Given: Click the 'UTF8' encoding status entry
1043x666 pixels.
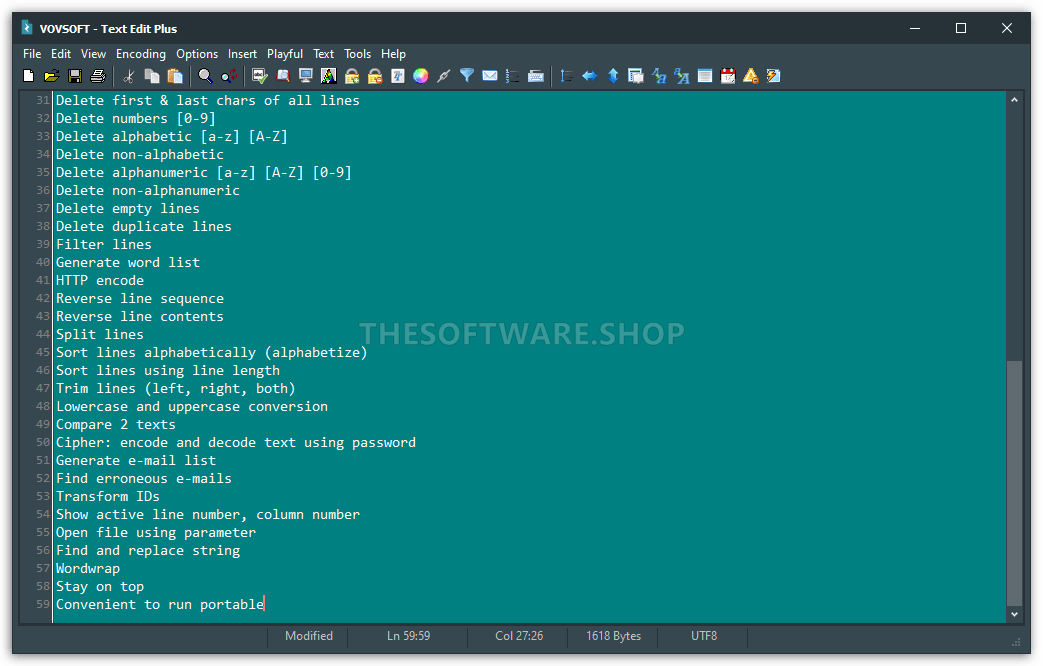Looking at the screenshot, I should 704,636.
